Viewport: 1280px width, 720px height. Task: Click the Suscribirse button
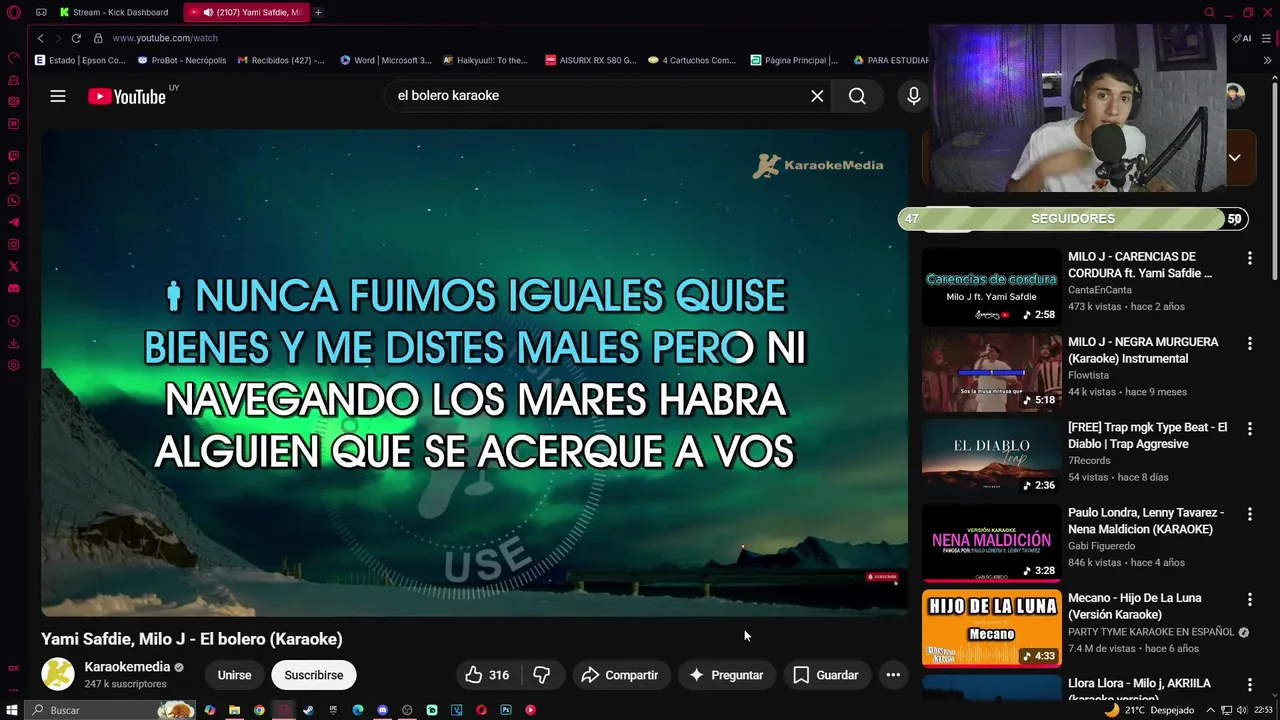click(314, 675)
